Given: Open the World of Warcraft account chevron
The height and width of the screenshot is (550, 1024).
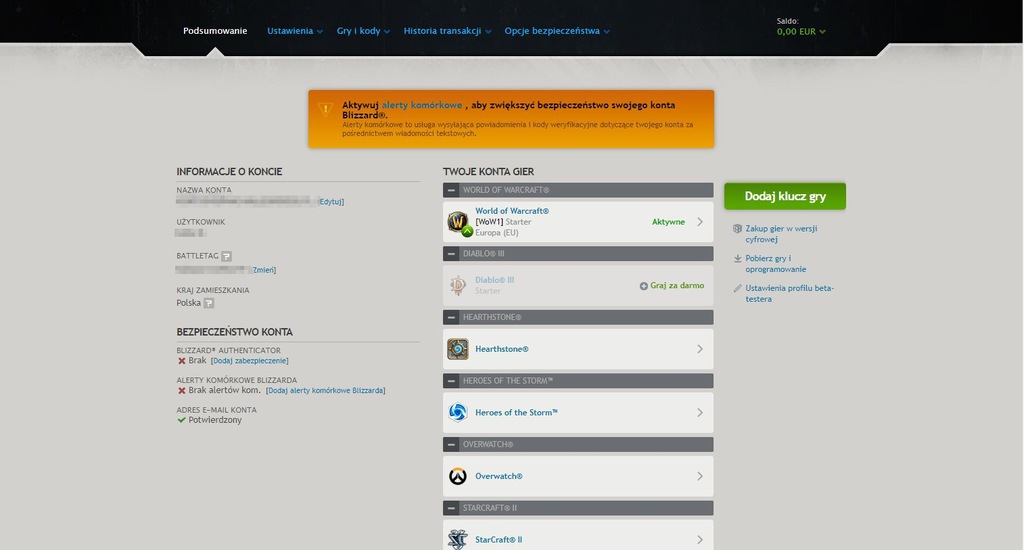Looking at the screenshot, I should tap(700, 222).
